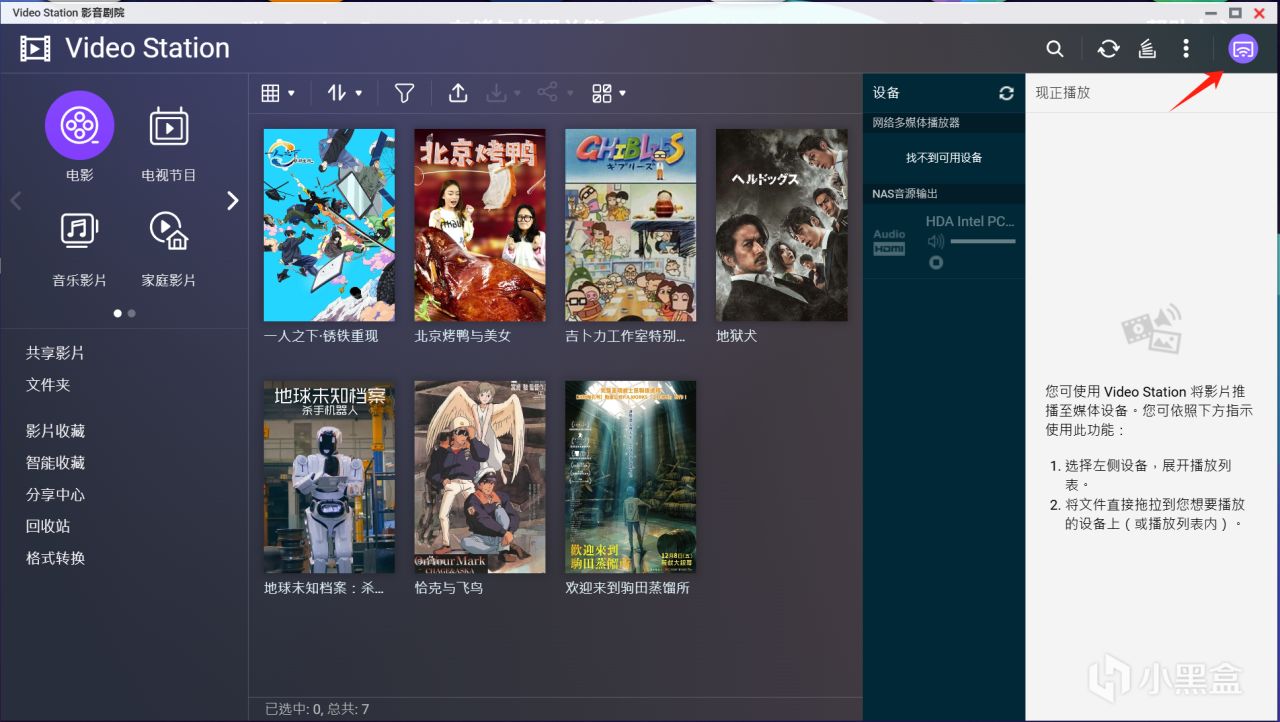
Task: Select the 家庭影片 home videos category
Action: [169, 248]
